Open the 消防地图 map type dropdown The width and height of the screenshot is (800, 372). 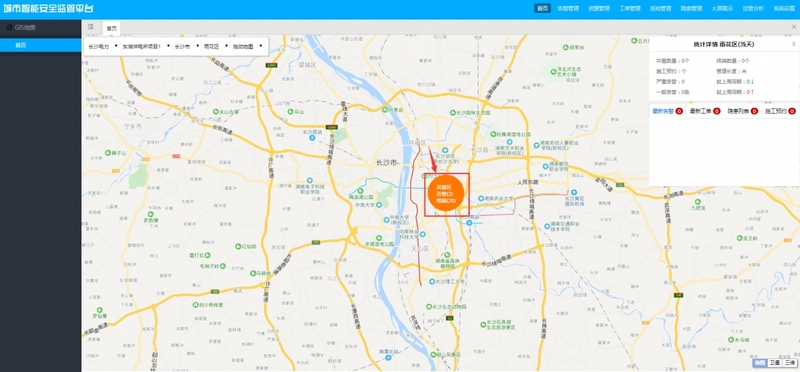coord(248,46)
